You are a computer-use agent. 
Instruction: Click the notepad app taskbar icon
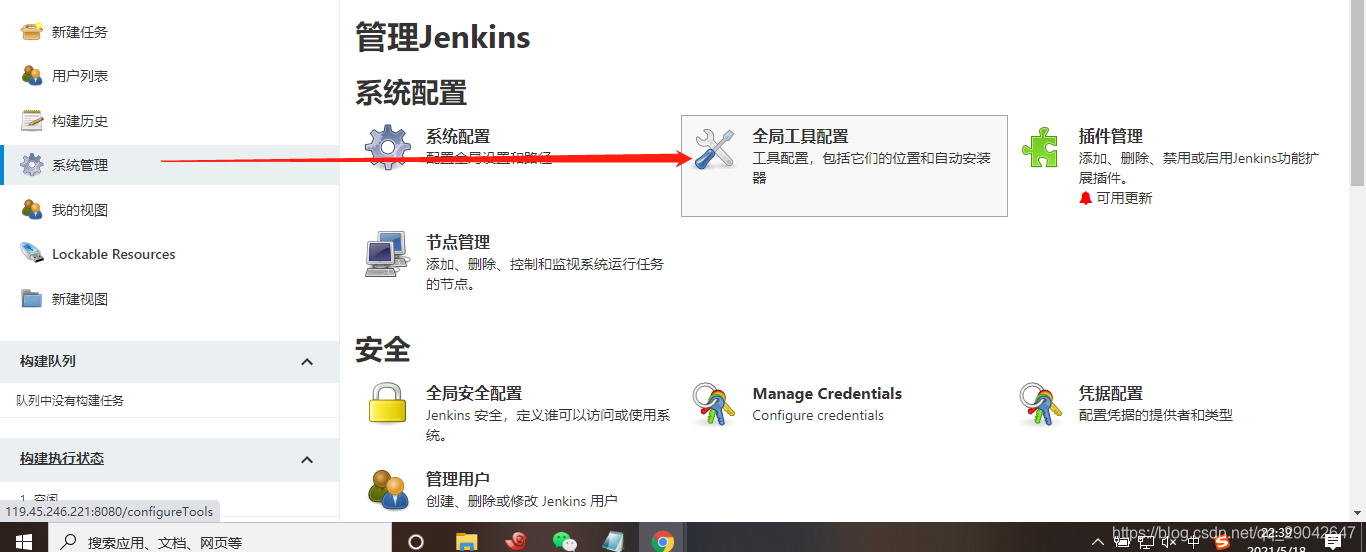613,541
